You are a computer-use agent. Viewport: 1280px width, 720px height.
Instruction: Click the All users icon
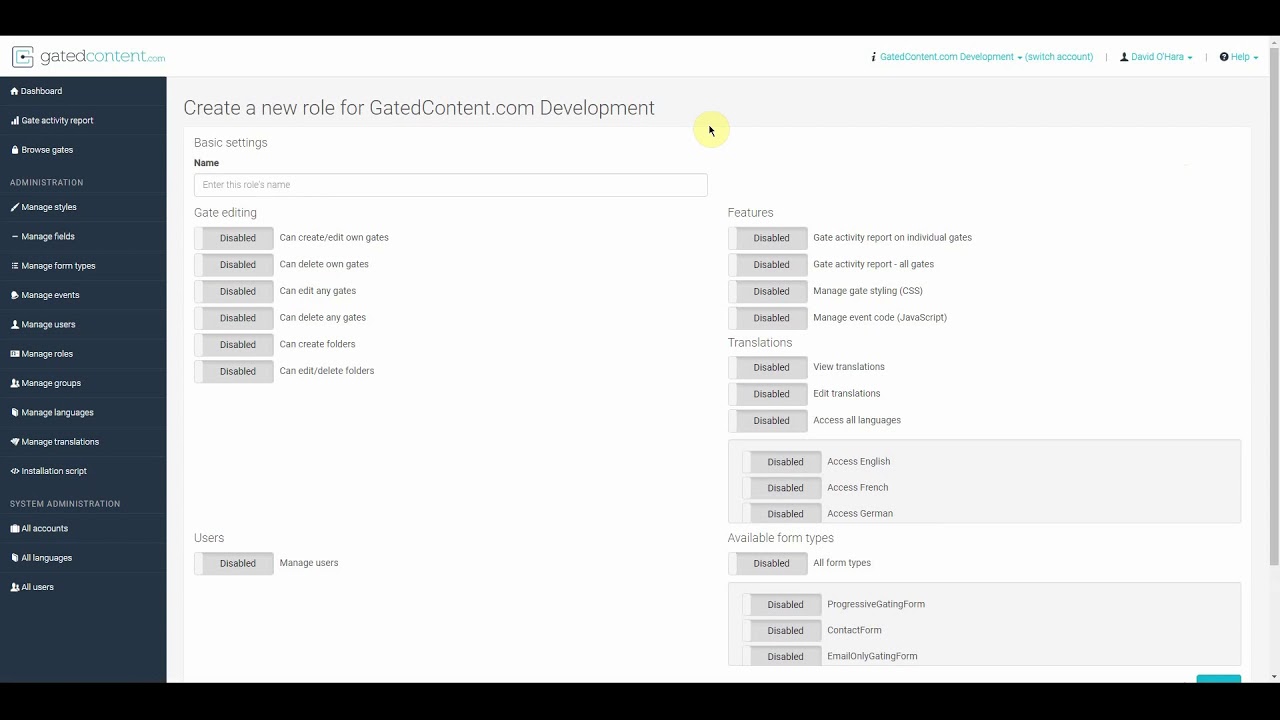coord(15,587)
